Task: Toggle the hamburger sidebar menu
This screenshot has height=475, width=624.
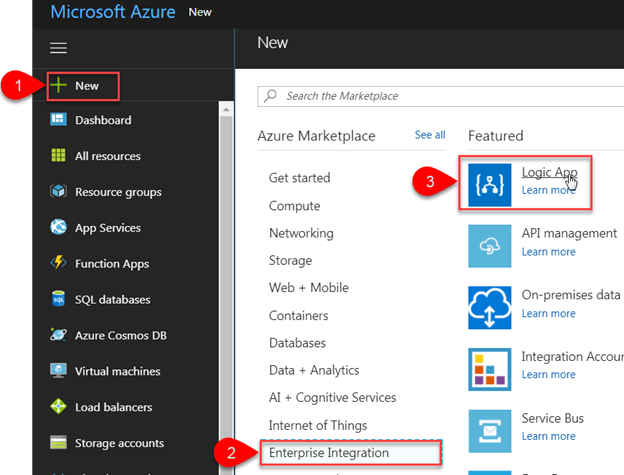Action: click(x=58, y=48)
